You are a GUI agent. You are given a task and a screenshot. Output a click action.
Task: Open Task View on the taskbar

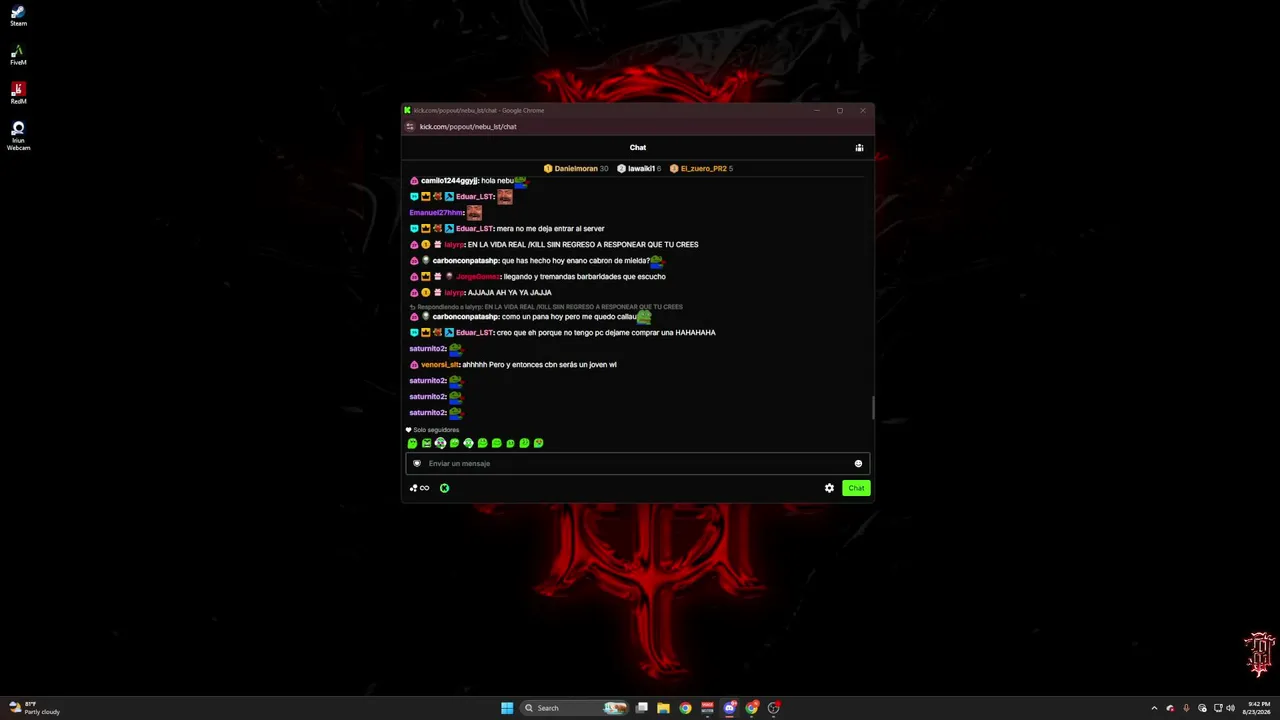click(642, 708)
